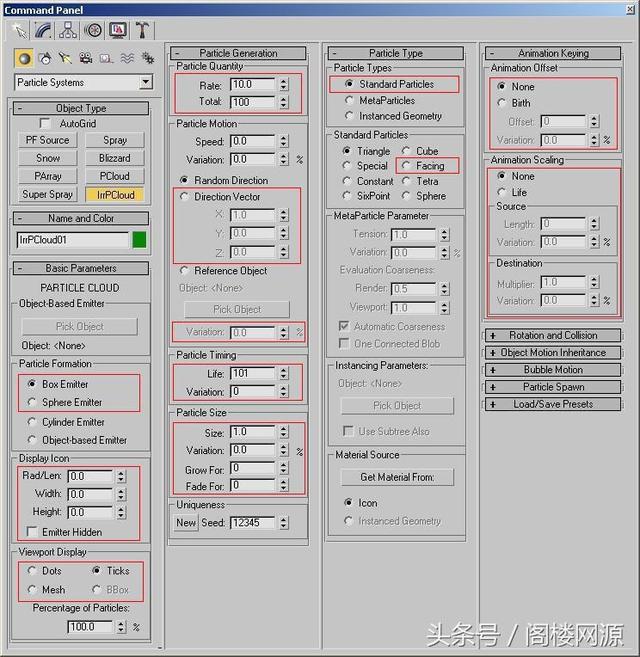Expand the Load/Save Presets rollout
640x657 pixels.
553,404
